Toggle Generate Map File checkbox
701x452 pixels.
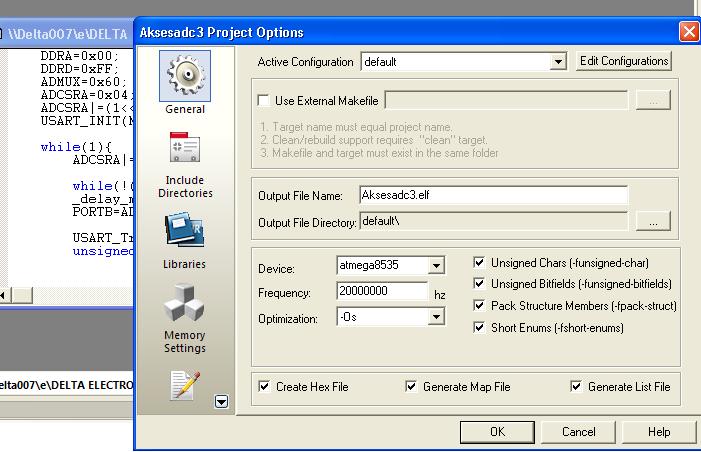pyautogui.click(x=412, y=386)
